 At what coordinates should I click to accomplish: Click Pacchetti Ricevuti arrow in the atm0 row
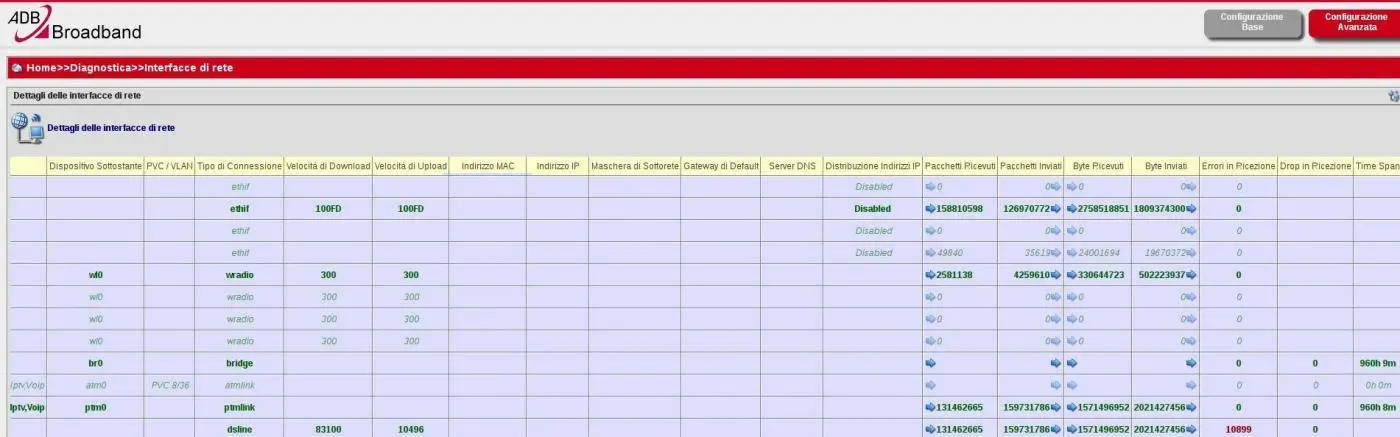pos(930,386)
